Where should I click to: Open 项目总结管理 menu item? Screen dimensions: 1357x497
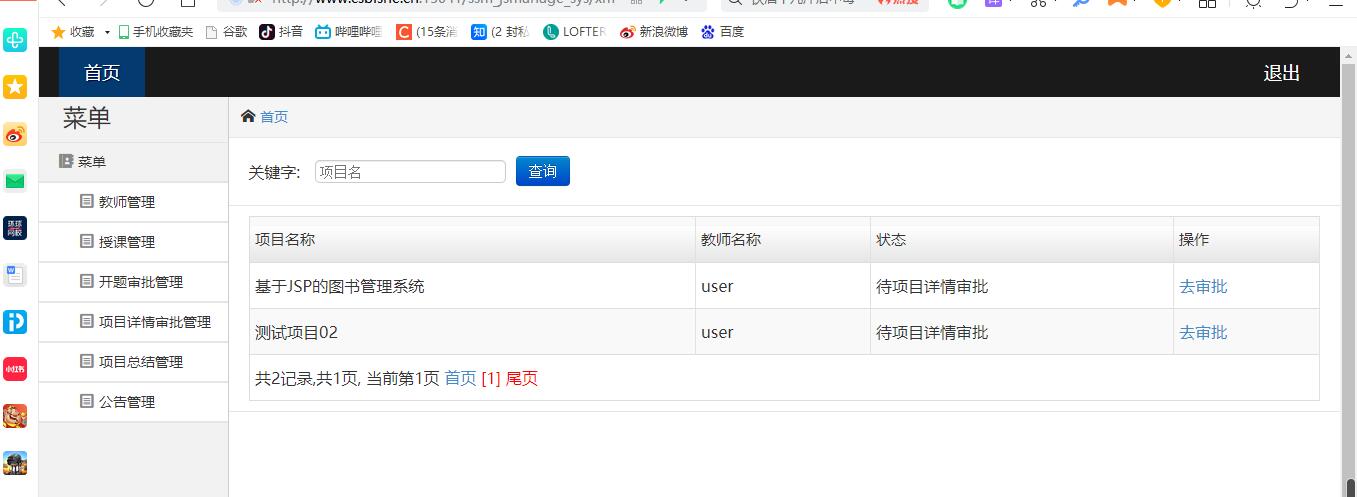133,362
